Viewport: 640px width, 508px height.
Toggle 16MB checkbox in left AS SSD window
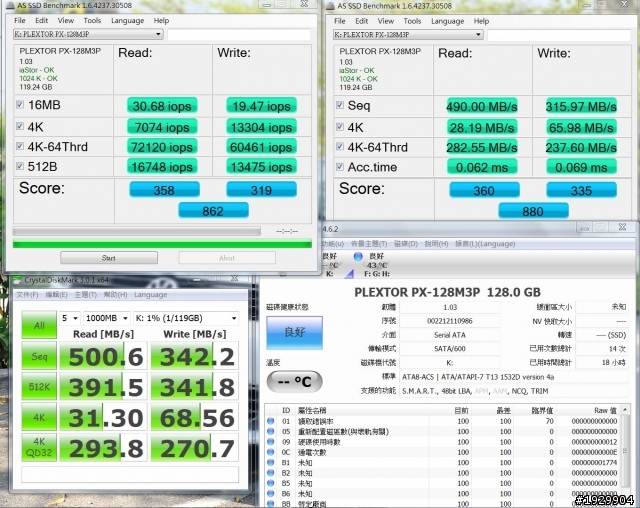point(20,104)
